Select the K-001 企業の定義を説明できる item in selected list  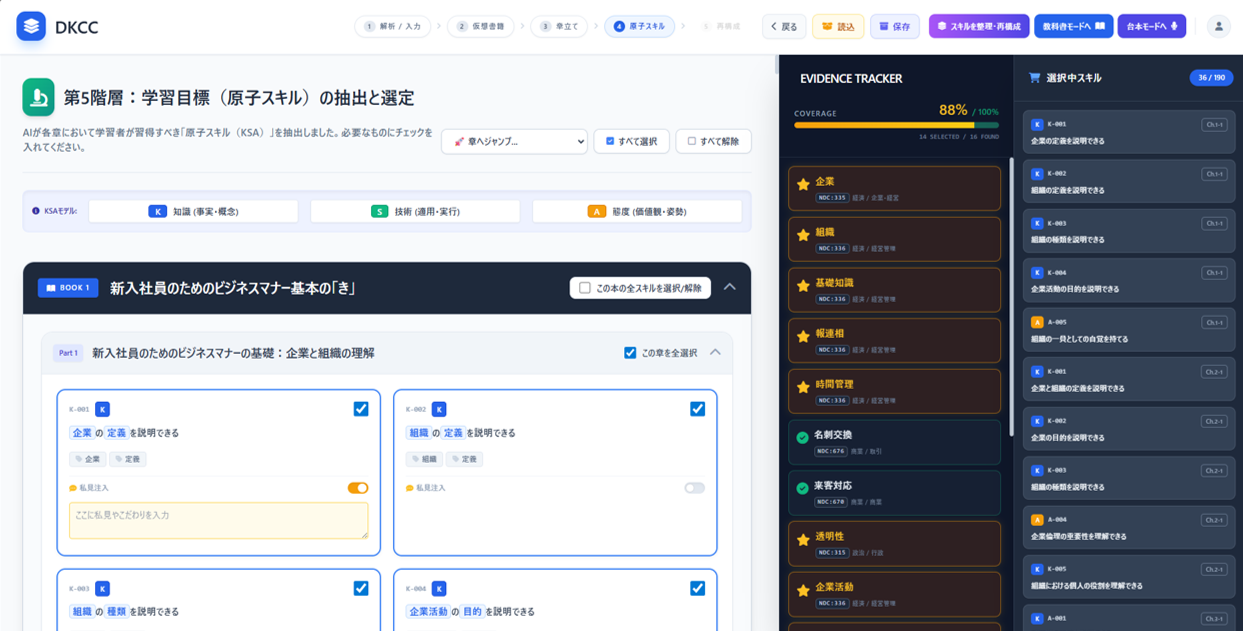click(x=1128, y=132)
